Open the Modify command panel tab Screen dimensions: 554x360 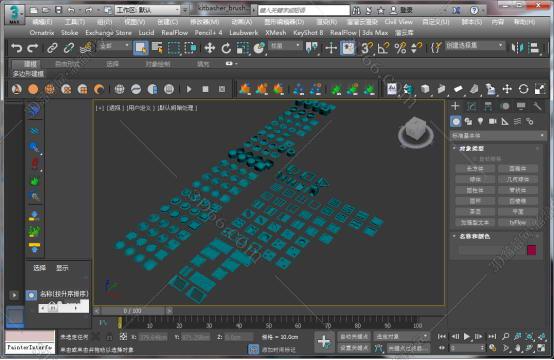(x=471, y=106)
